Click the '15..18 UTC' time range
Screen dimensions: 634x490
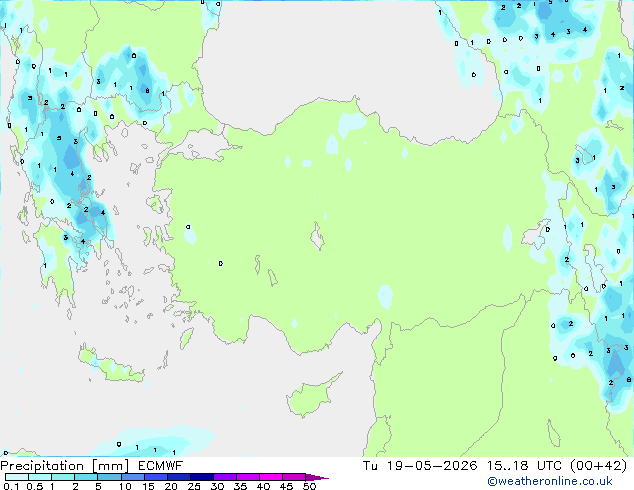[x=524, y=466]
